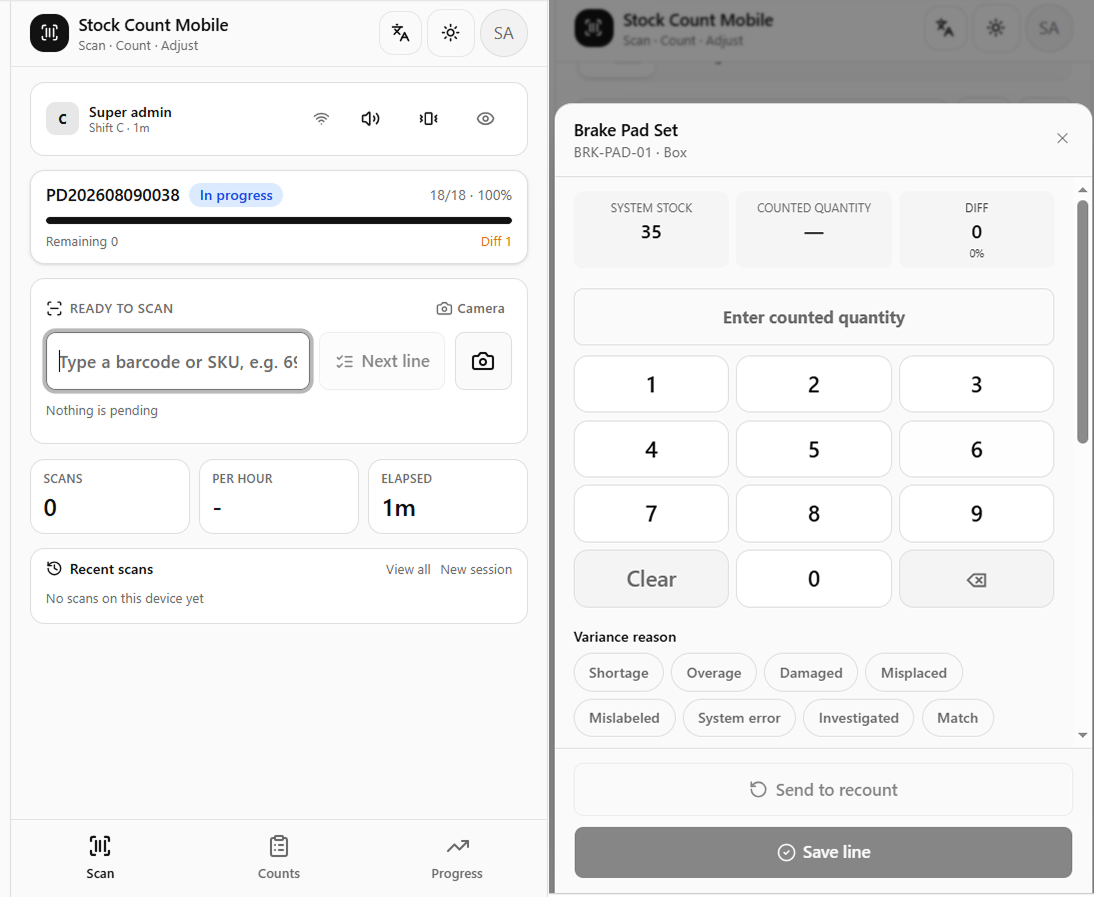
Task: Open the language translate menu
Action: [400, 33]
